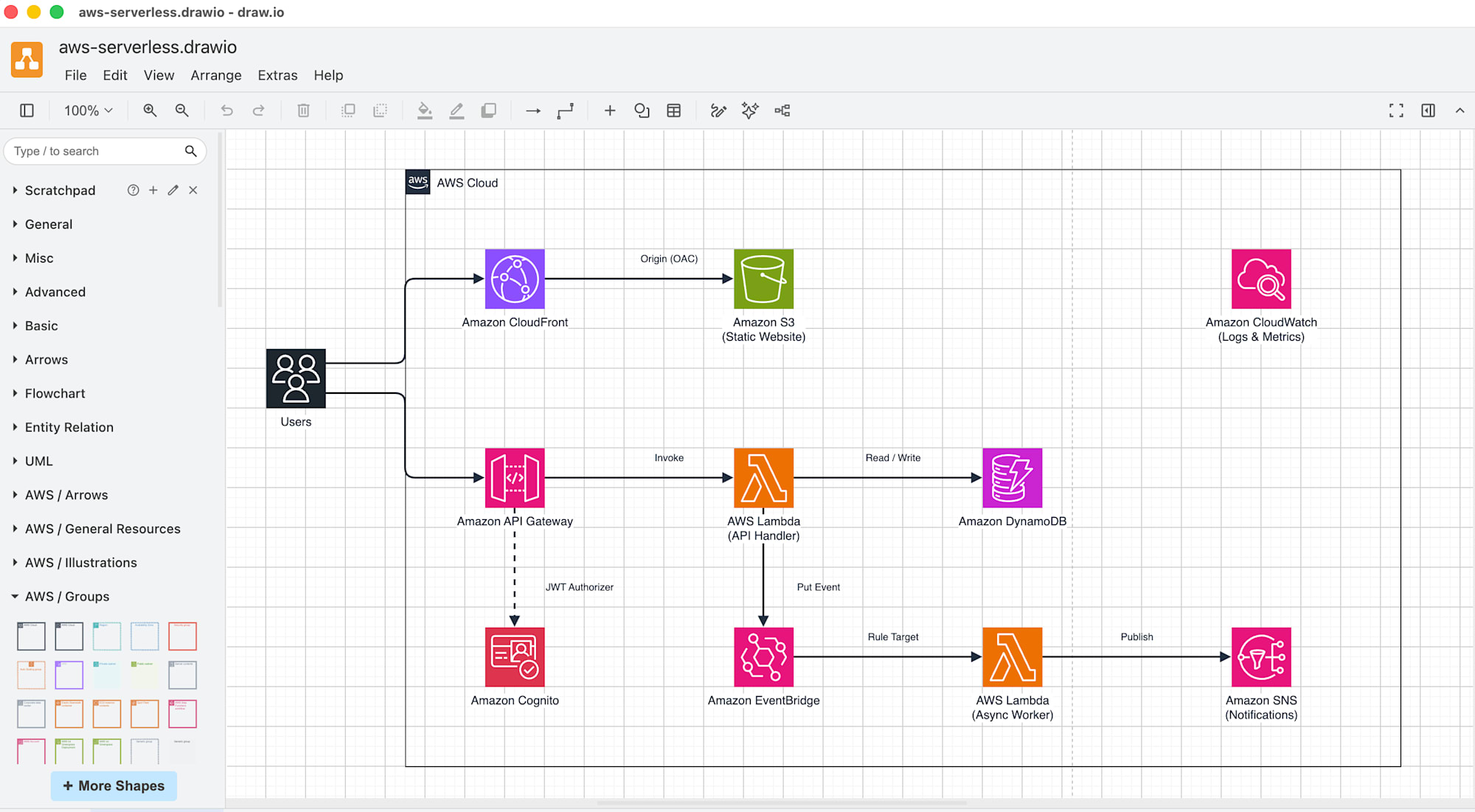
Task: Select the freehand drawing tool
Action: click(718, 111)
